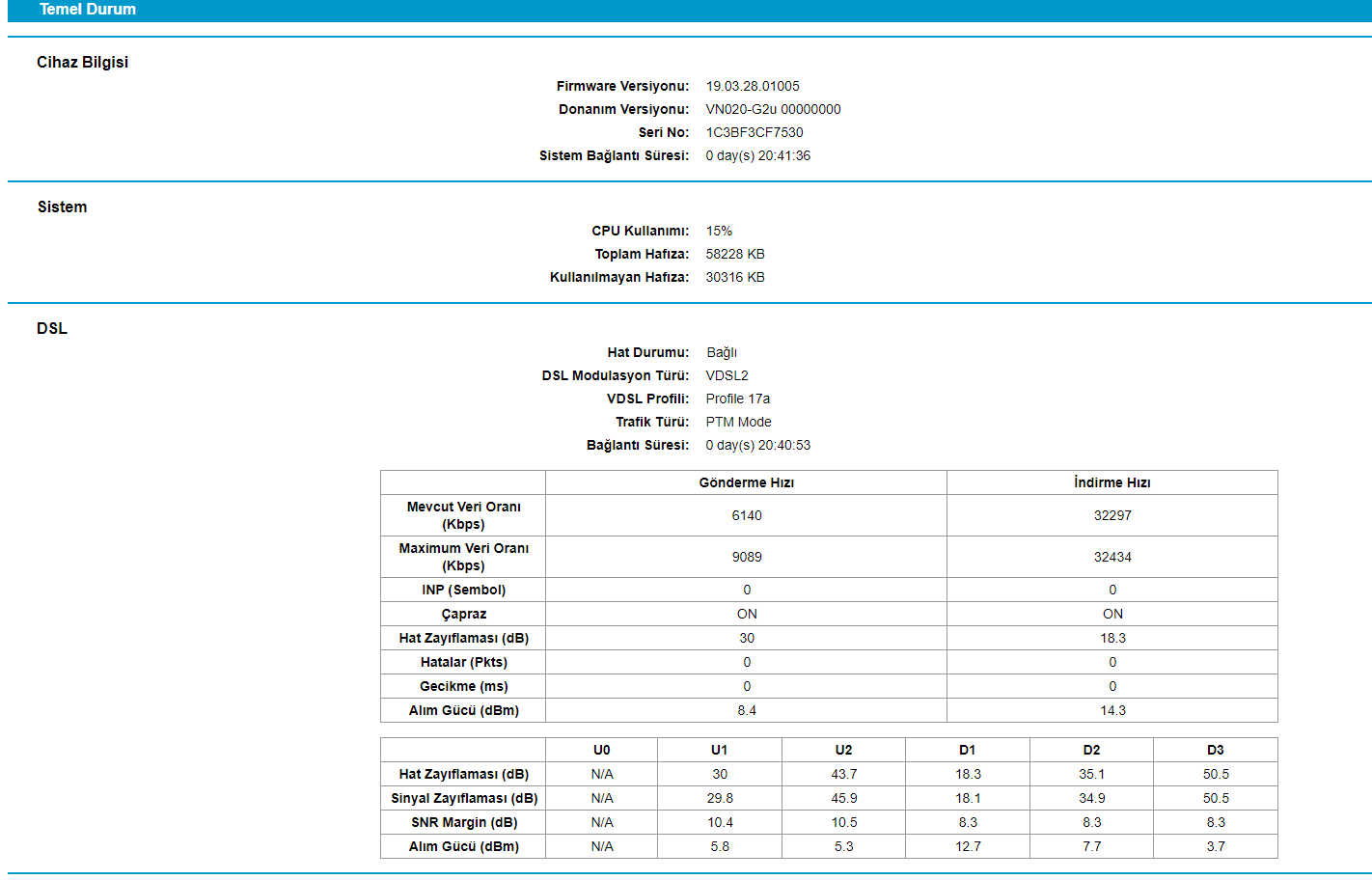Select line status value Bağlı
Screen dimensions: 1372x880
(722, 352)
